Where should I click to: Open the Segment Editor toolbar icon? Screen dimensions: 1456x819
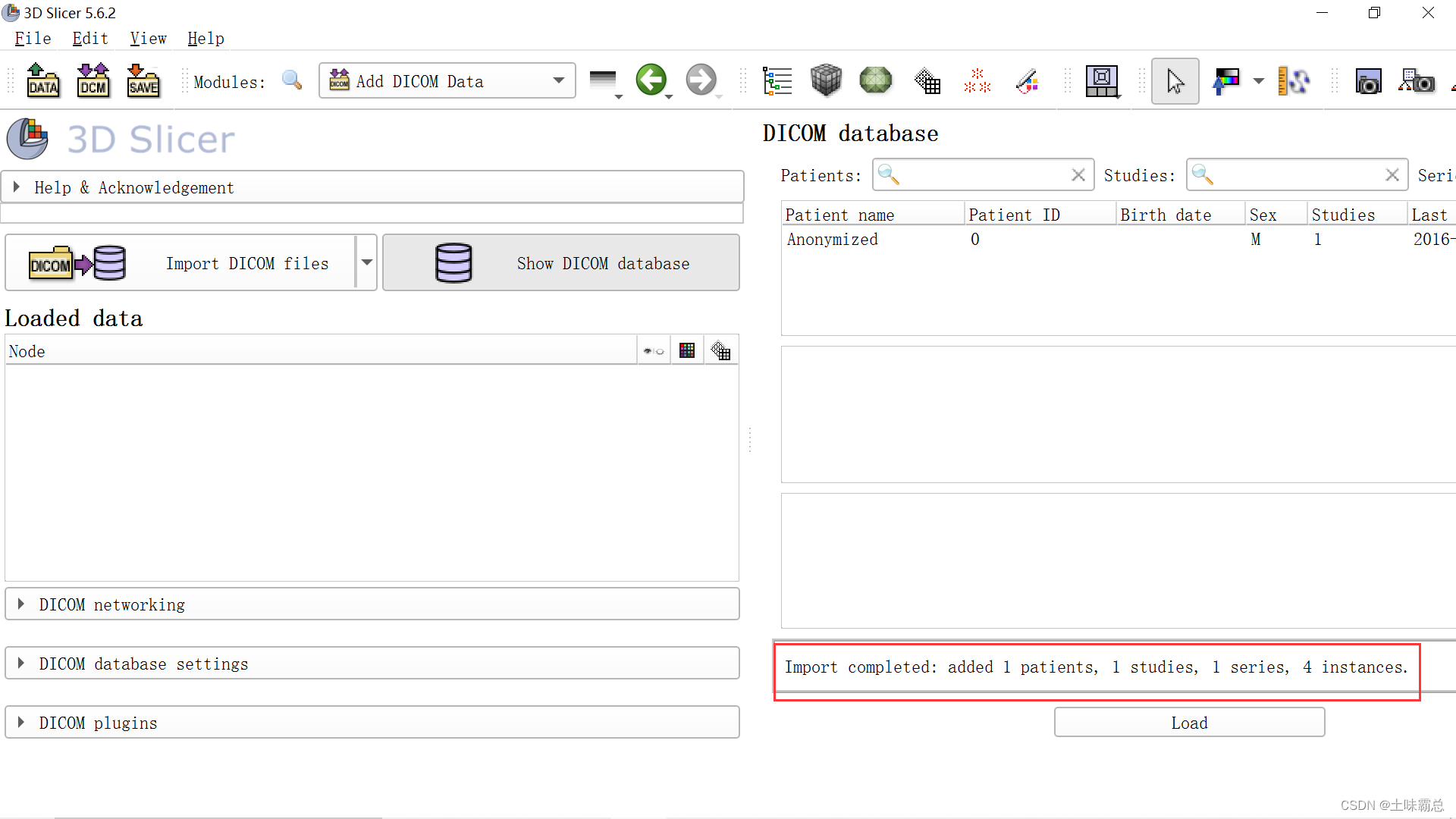(1028, 80)
